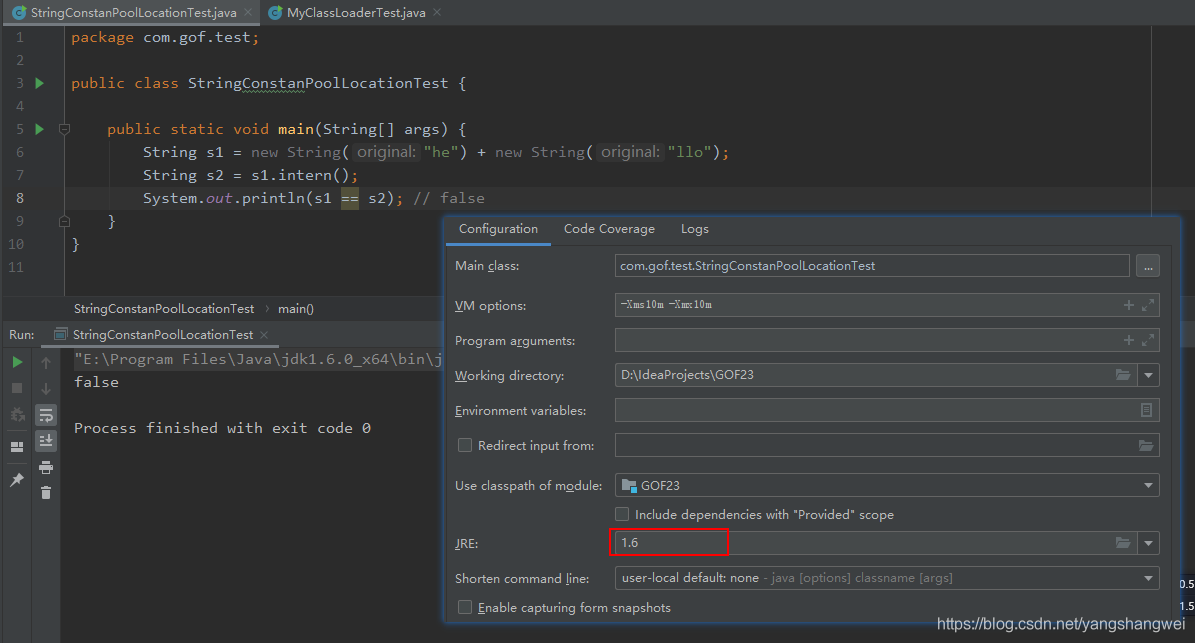
Task: Open classpath of module dropdown
Action: pyautogui.click(x=1148, y=486)
